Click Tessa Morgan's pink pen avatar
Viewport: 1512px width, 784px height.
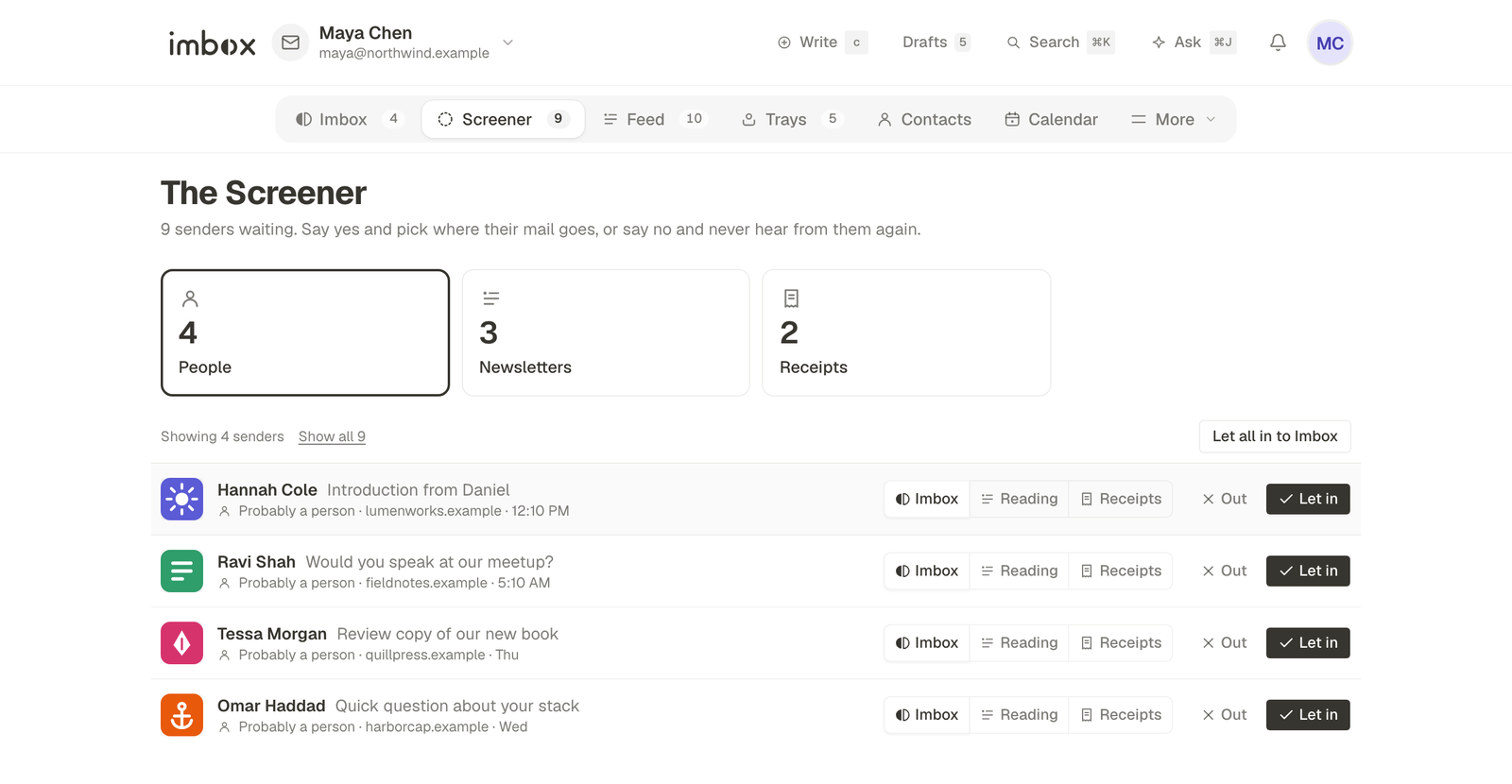click(181, 642)
